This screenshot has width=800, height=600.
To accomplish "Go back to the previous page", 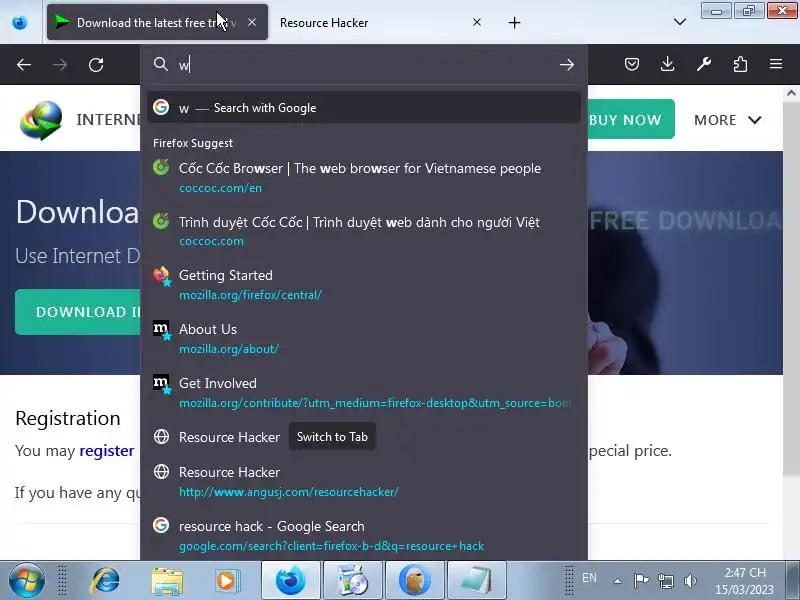I will pos(24,65).
